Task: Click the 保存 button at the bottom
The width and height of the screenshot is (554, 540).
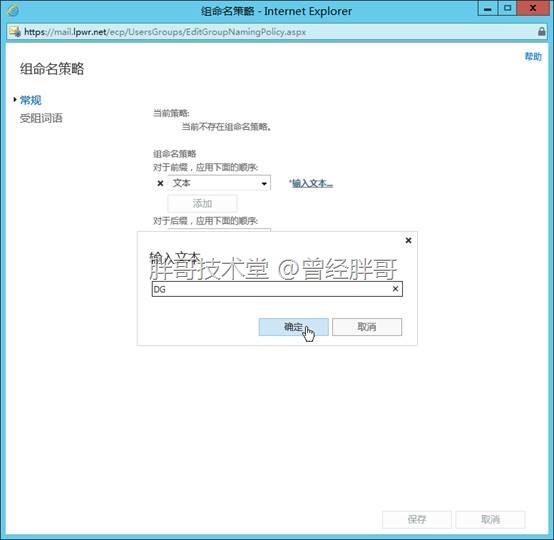Action: (417, 519)
